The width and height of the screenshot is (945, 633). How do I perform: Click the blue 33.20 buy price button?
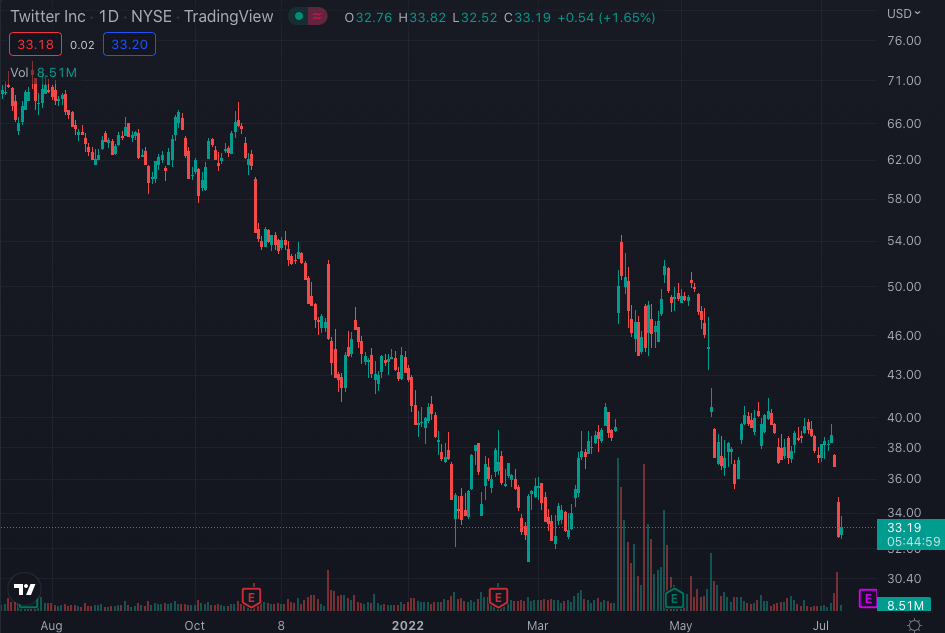[129, 44]
